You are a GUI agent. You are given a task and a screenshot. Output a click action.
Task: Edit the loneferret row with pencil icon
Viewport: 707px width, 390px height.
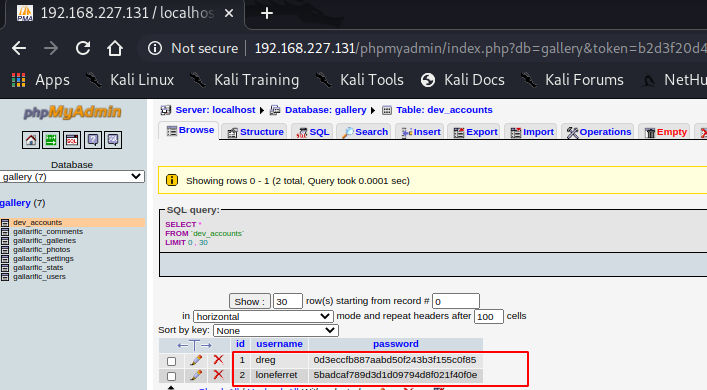[x=196, y=375]
